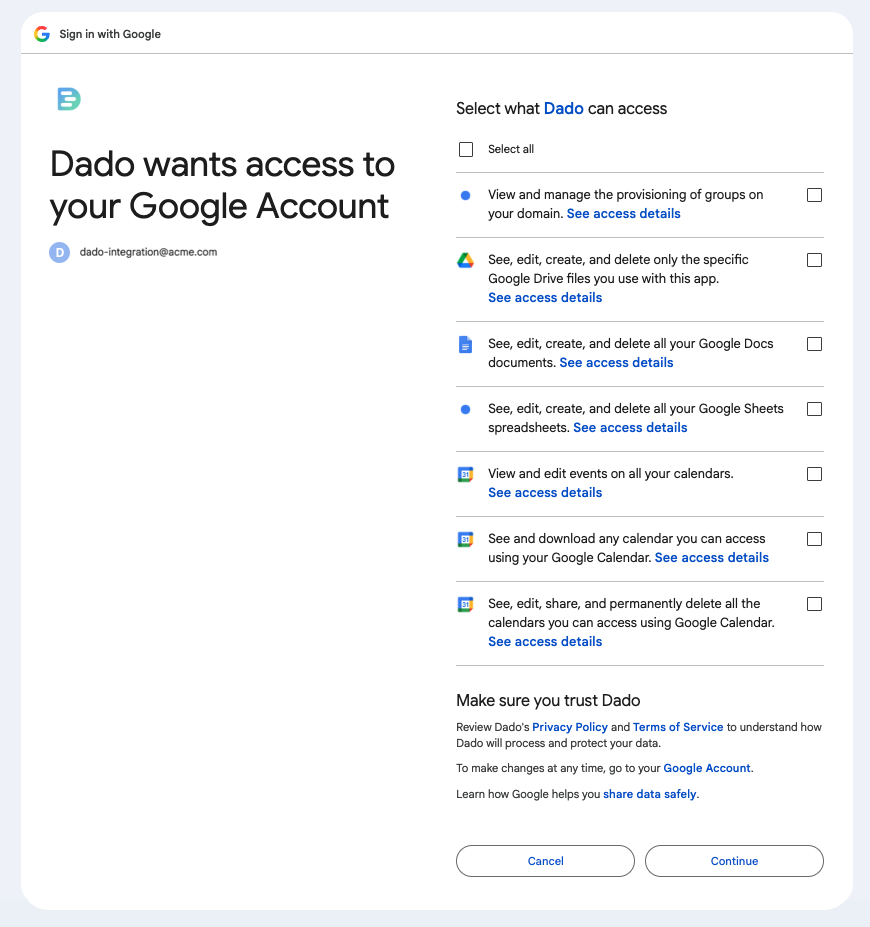The width and height of the screenshot is (870, 927).
Task: Click the blue dot beside Google Sheets permission
Action: point(466,409)
